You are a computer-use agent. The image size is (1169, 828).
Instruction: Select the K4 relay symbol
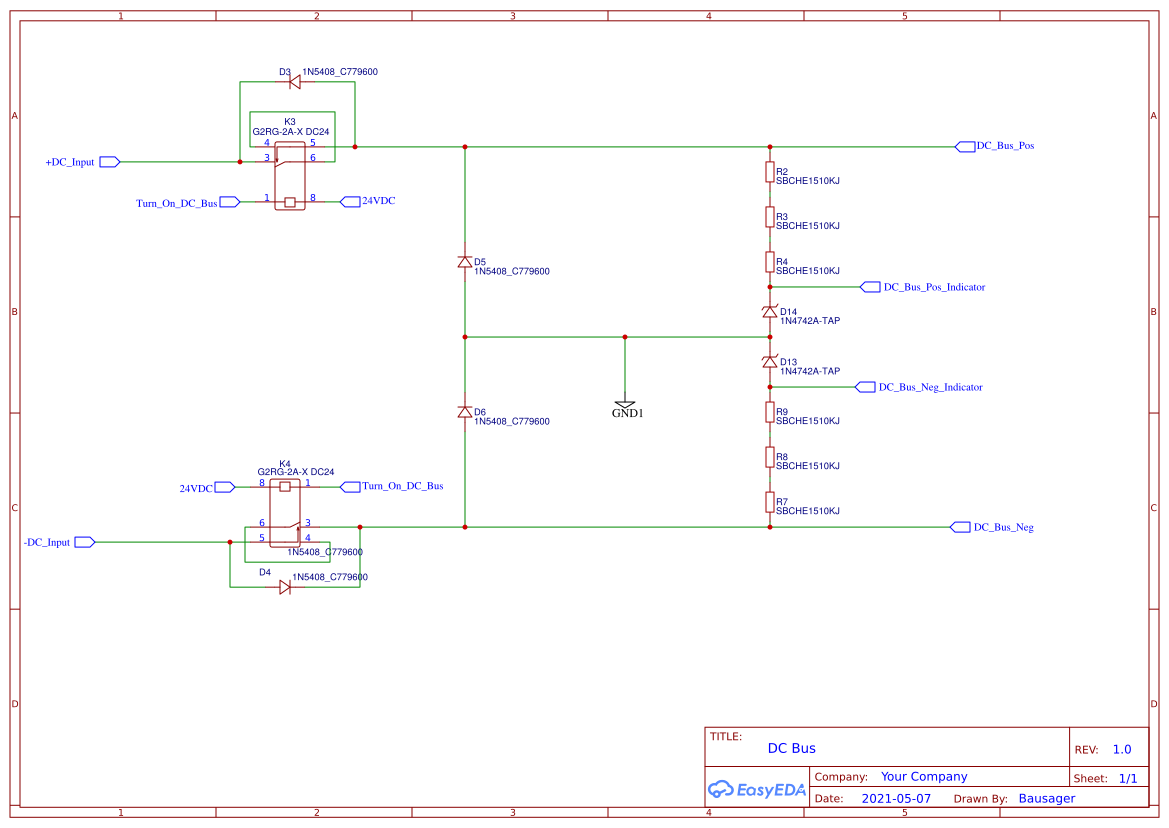point(285,513)
